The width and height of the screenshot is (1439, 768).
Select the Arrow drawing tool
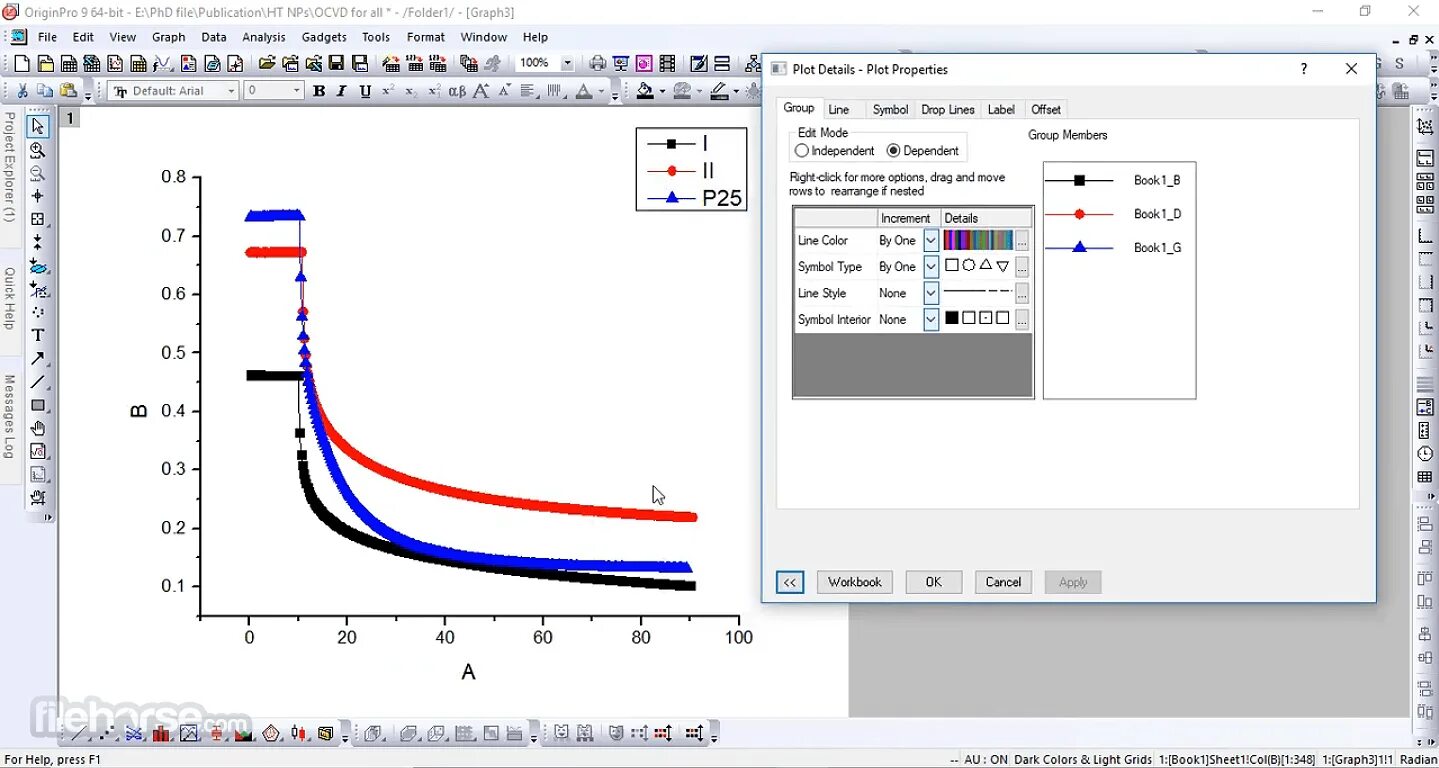point(37,358)
